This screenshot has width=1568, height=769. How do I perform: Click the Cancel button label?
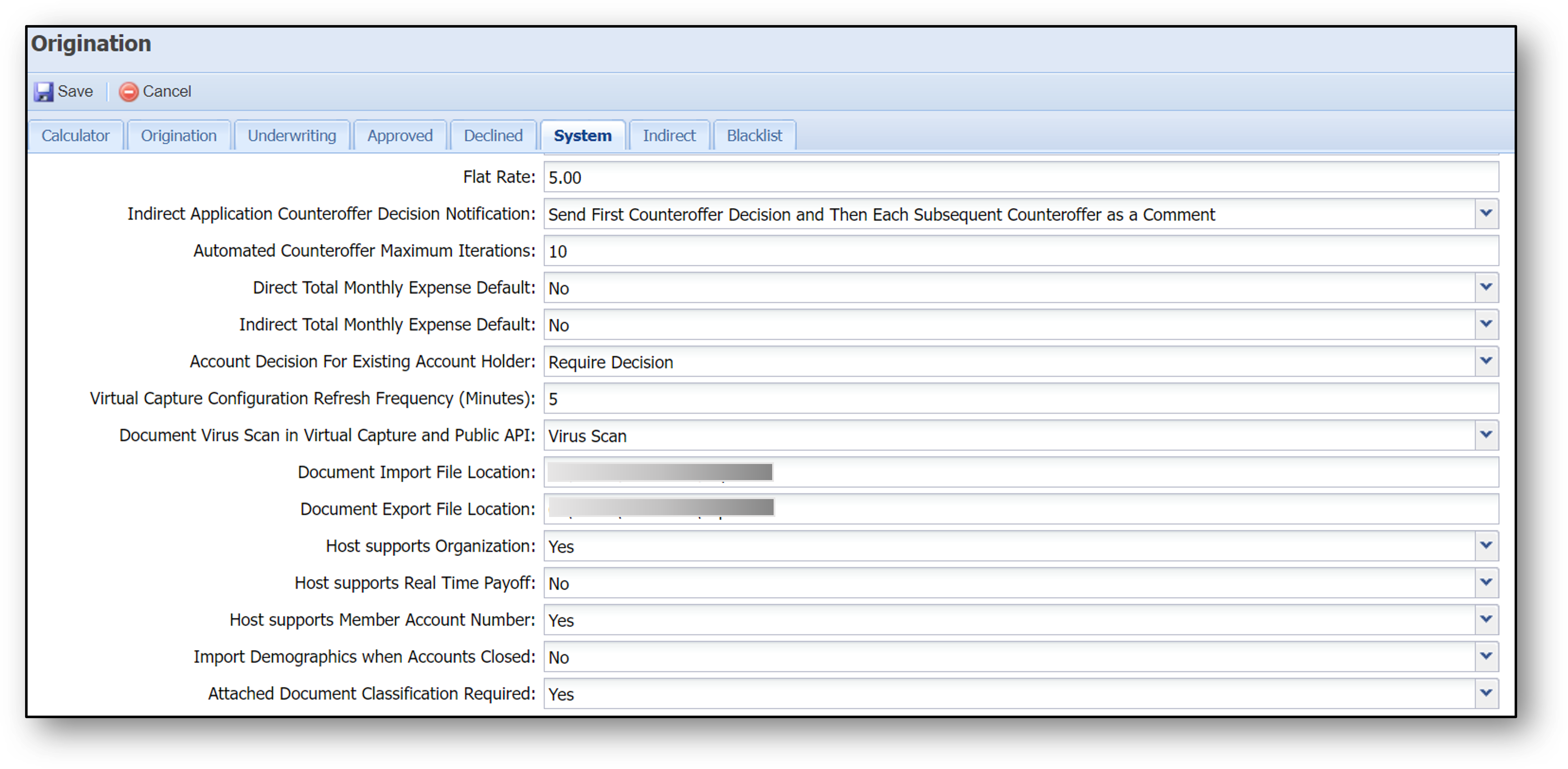(x=167, y=91)
